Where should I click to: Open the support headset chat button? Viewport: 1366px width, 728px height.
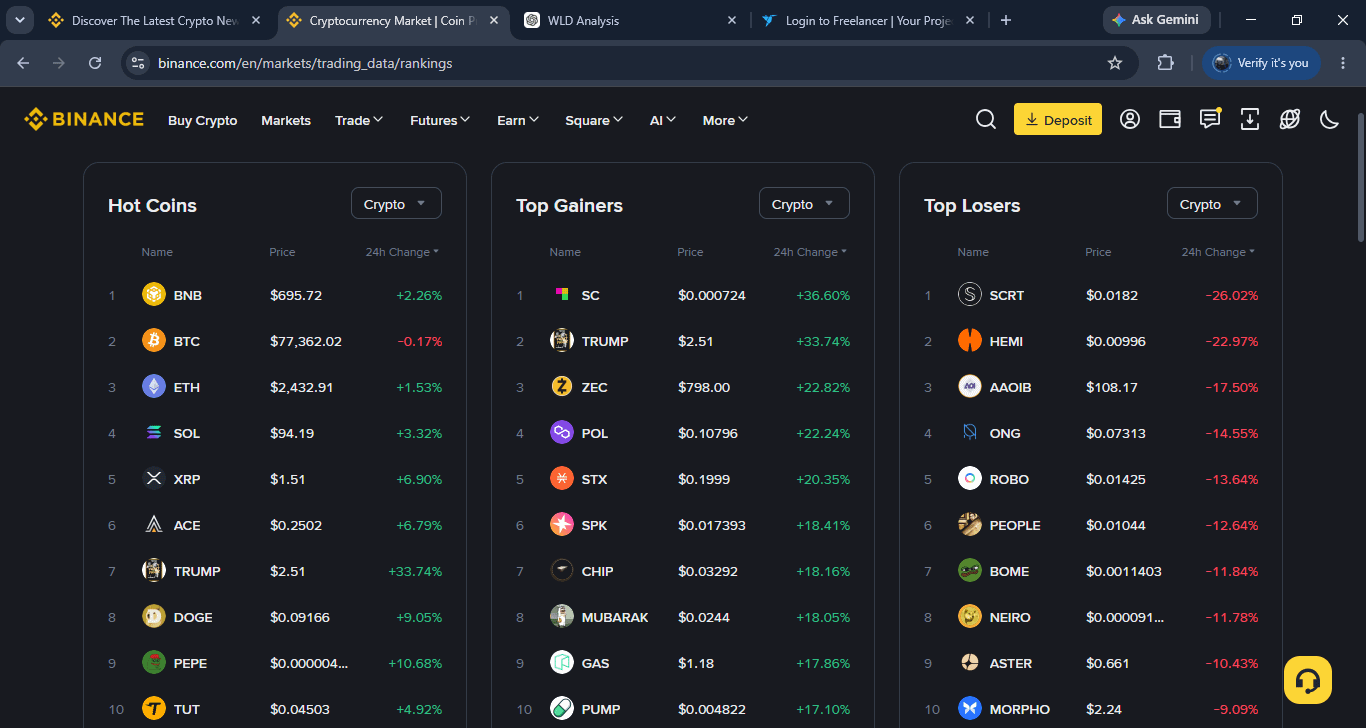coord(1308,680)
